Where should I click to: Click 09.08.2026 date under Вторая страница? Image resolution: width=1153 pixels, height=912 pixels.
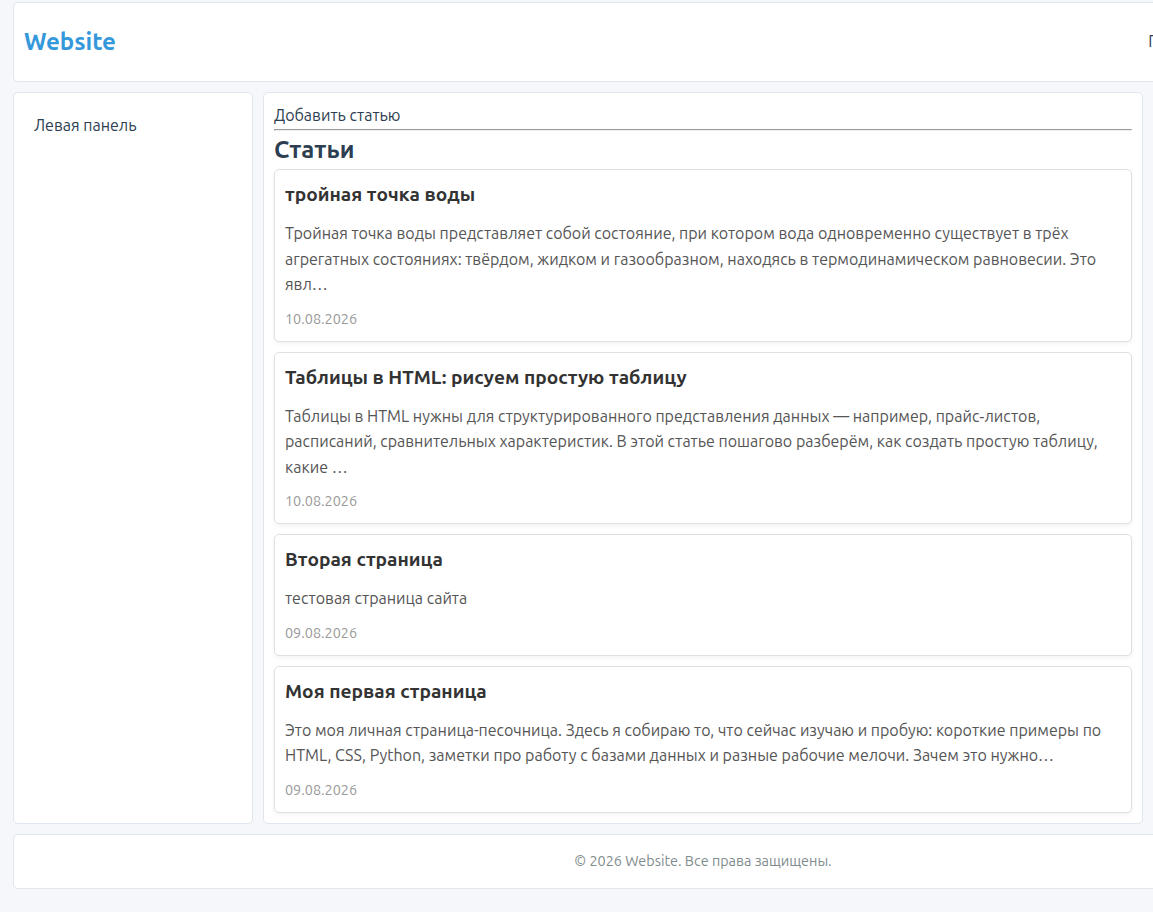point(321,633)
